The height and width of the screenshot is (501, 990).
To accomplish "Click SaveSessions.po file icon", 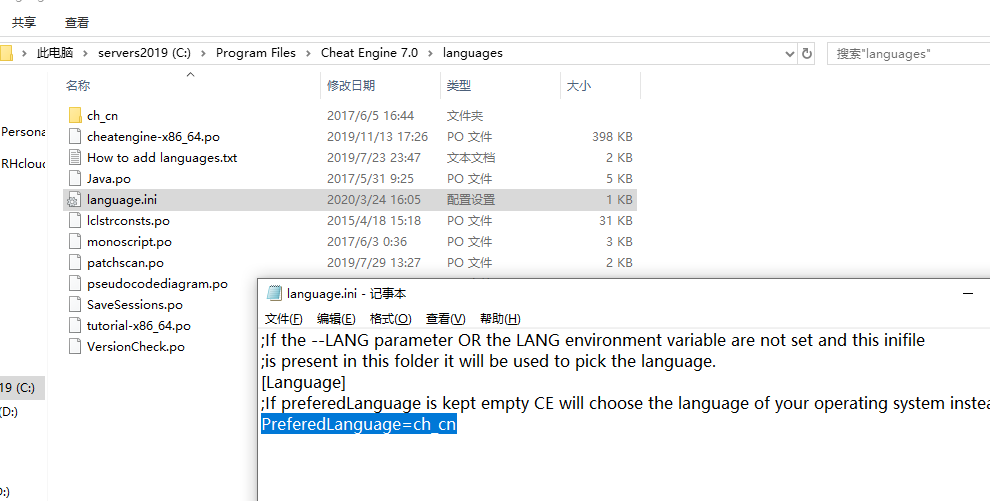I will (75, 305).
